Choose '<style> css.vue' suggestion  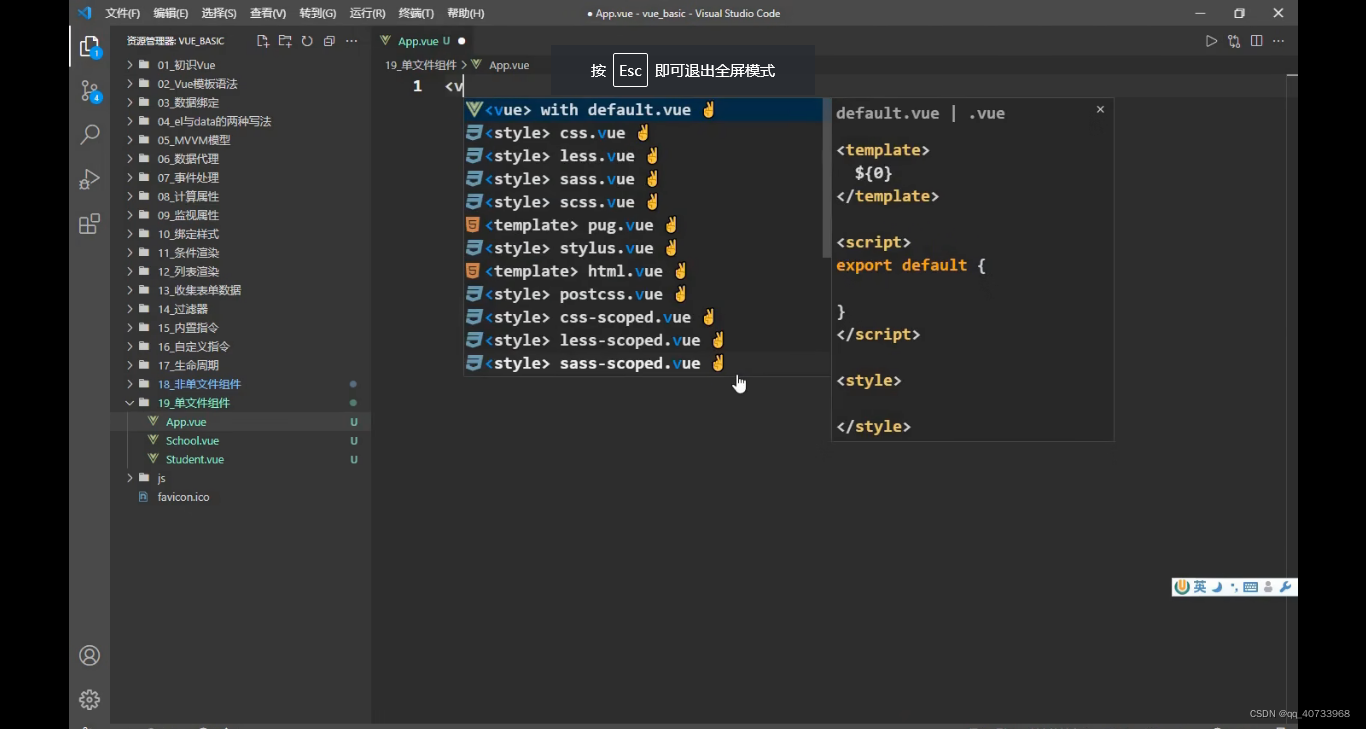tap(643, 133)
